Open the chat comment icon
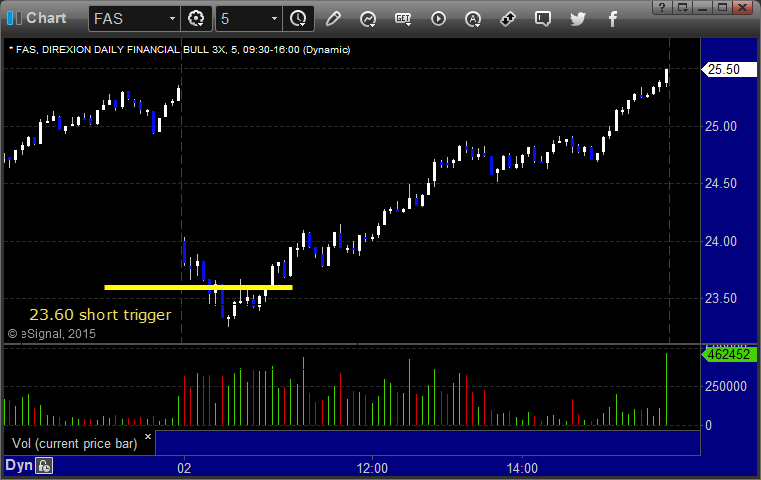The height and width of the screenshot is (480, 761). click(543, 19)
